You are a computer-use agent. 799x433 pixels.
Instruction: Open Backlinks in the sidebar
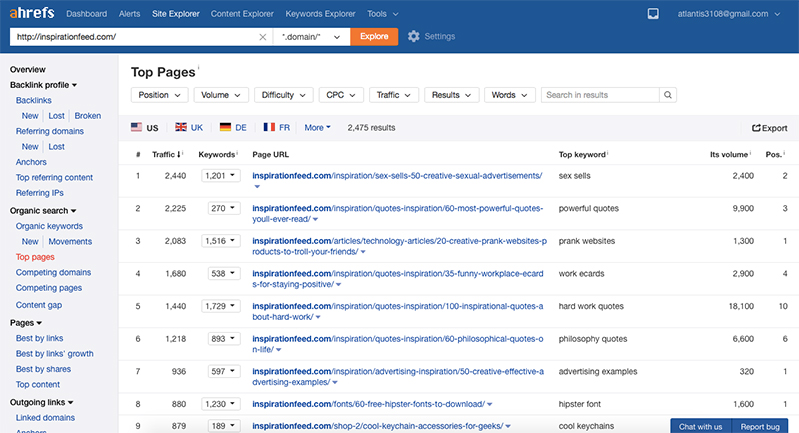[34, 100]
